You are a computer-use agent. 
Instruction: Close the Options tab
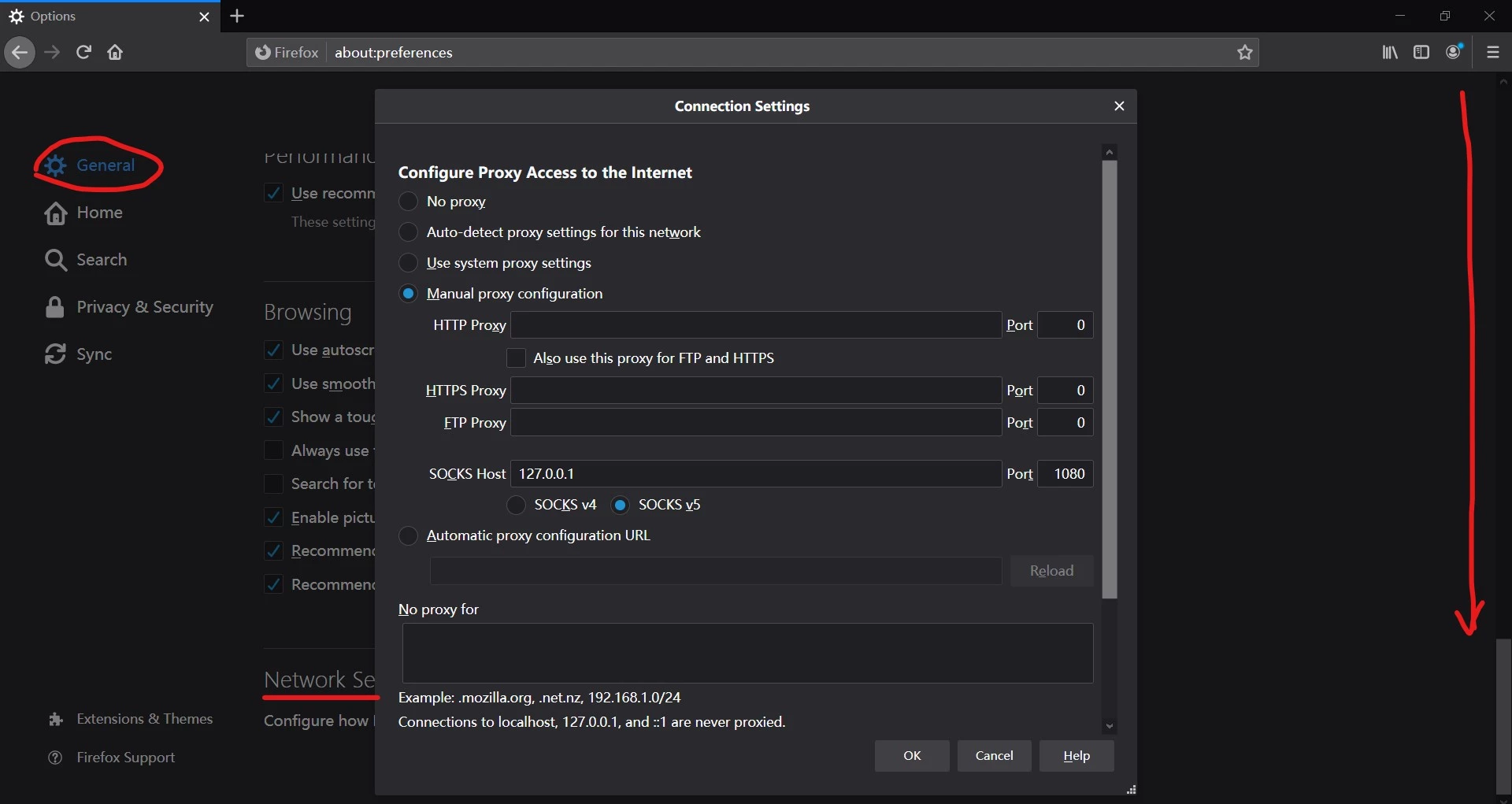coord(204,17)
